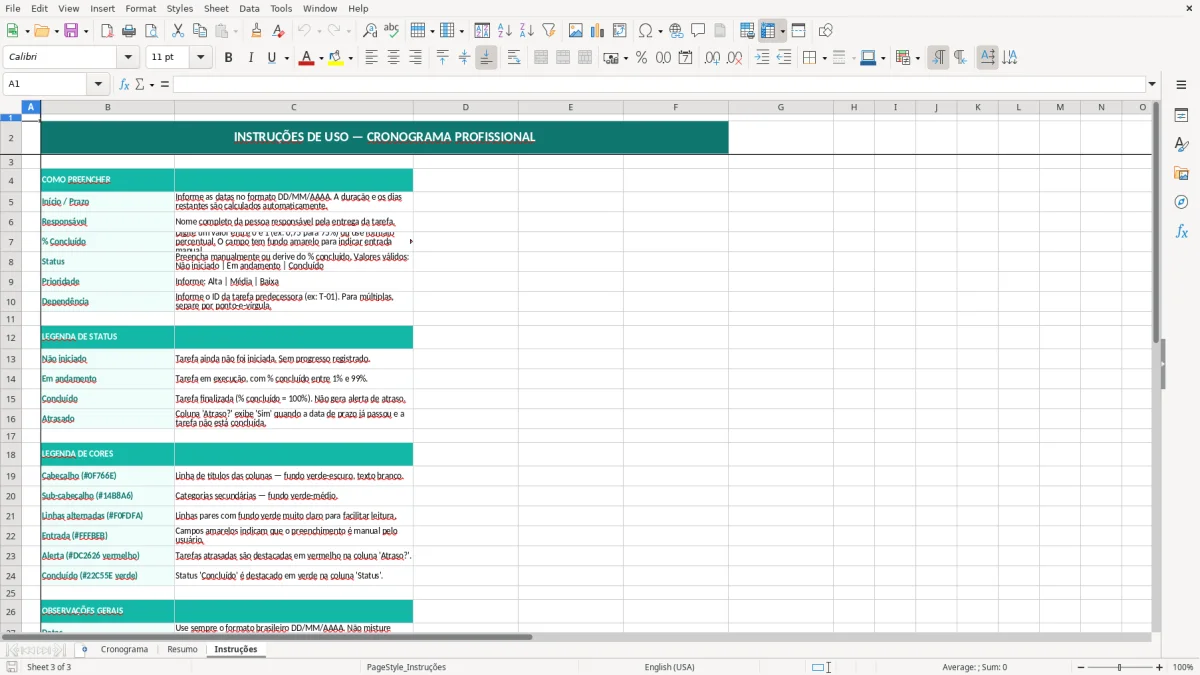Open Print Preview via toolbar icon
This screenshot has width=1200, height=675.
(x=151, y=31)
